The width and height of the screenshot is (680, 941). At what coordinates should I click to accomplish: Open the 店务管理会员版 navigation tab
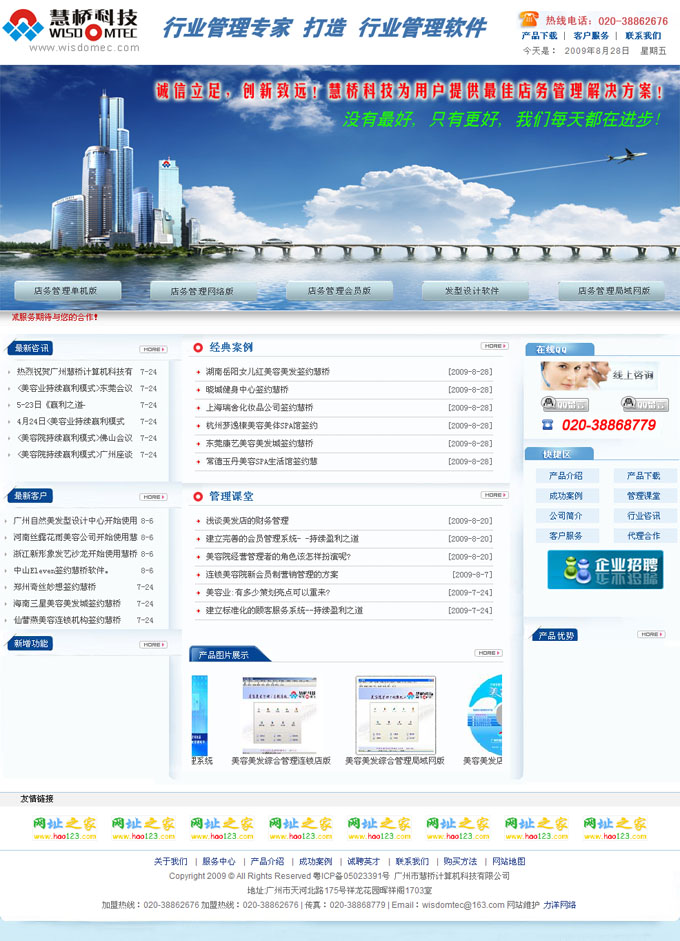tap(339, 291)
